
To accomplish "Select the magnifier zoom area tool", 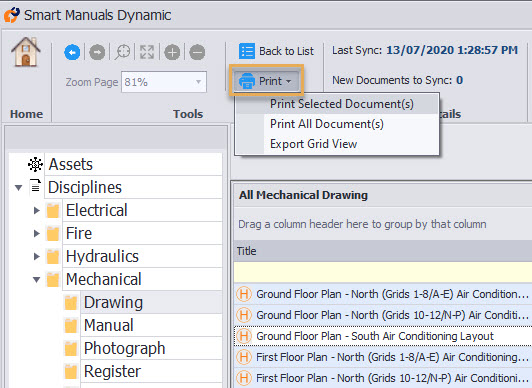I will 122,53.
